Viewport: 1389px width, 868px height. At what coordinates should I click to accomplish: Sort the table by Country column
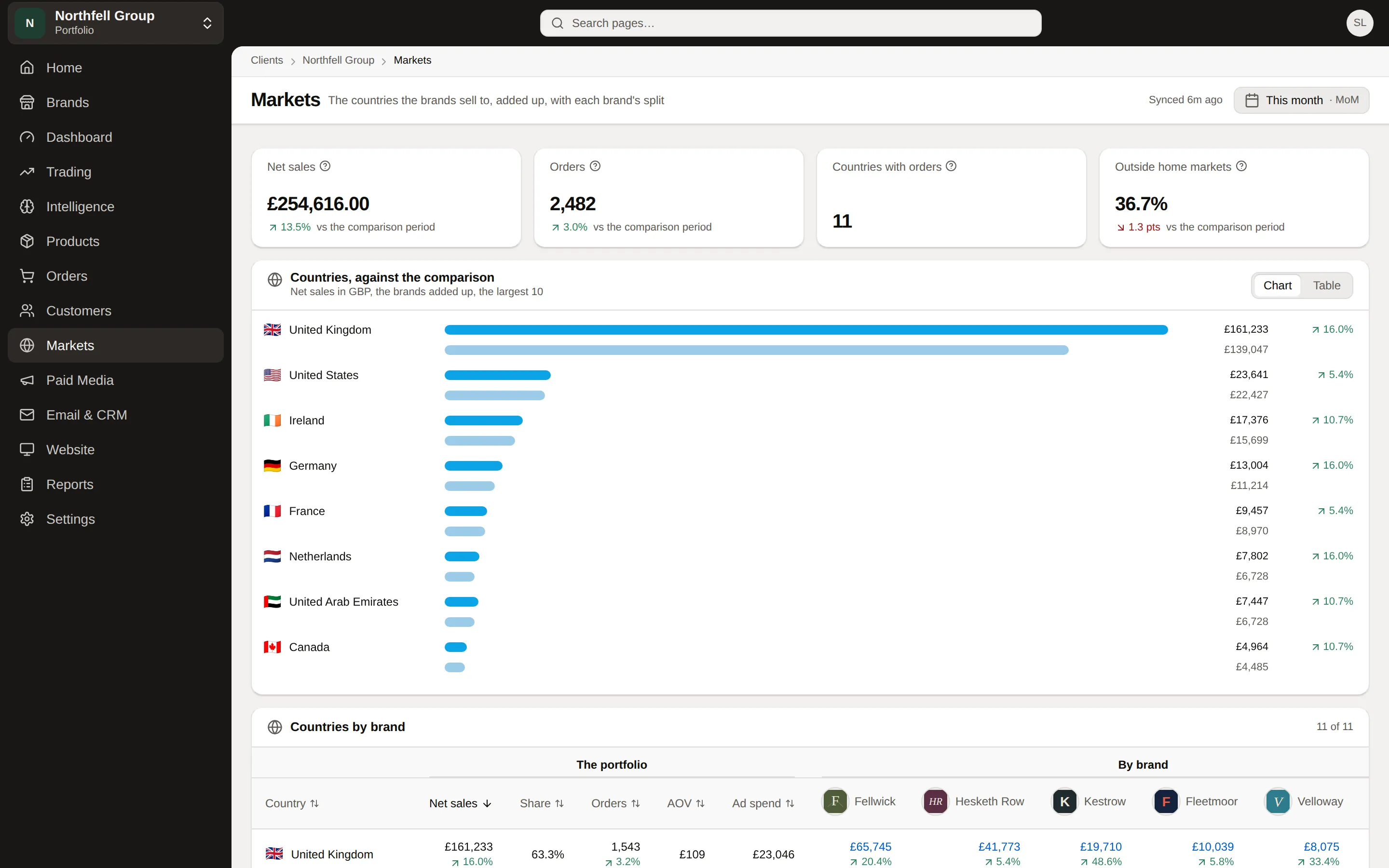pyautogui.click(x=292, y=803)
